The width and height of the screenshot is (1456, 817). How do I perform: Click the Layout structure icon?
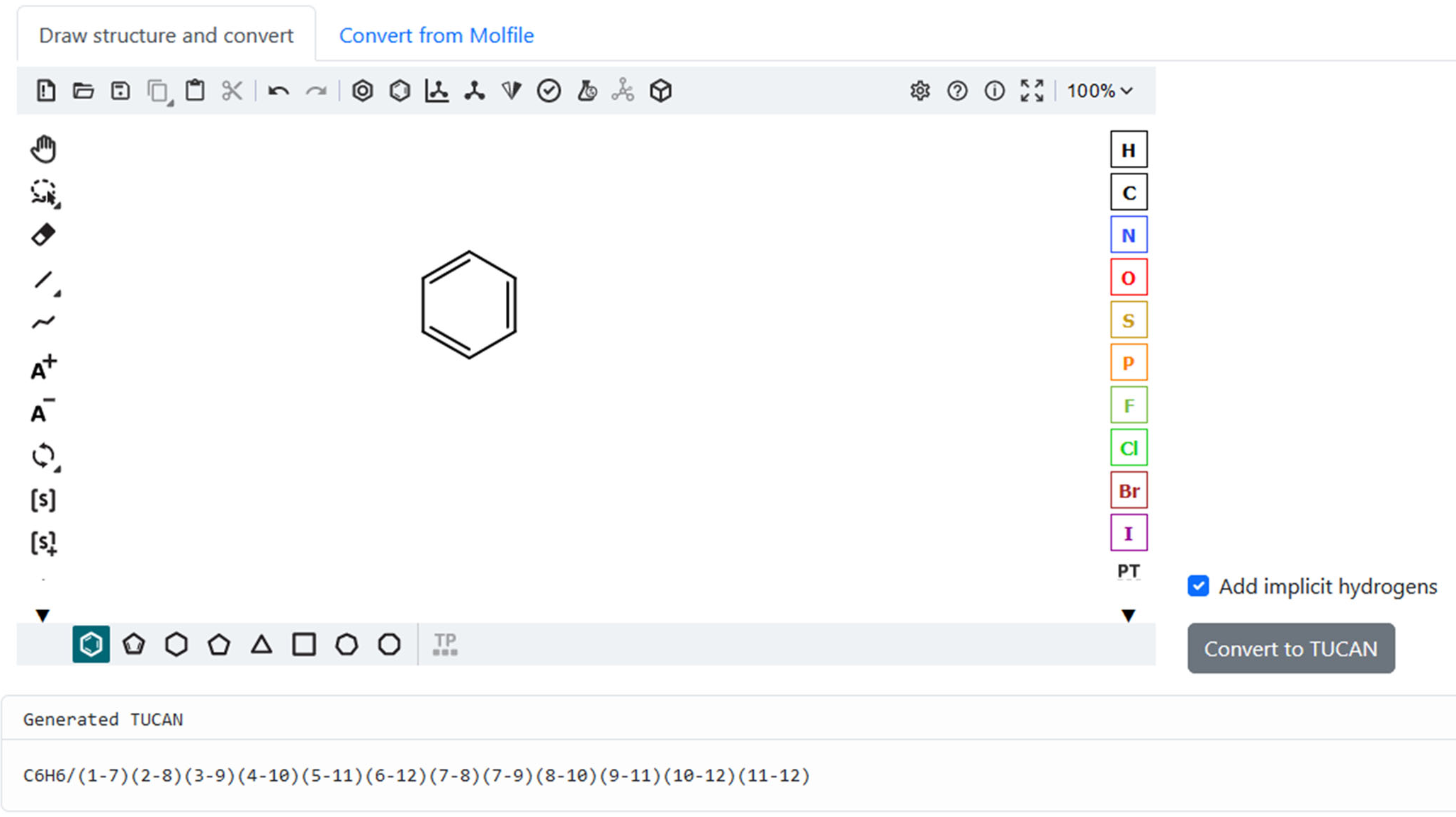click(x=437, y=91)
